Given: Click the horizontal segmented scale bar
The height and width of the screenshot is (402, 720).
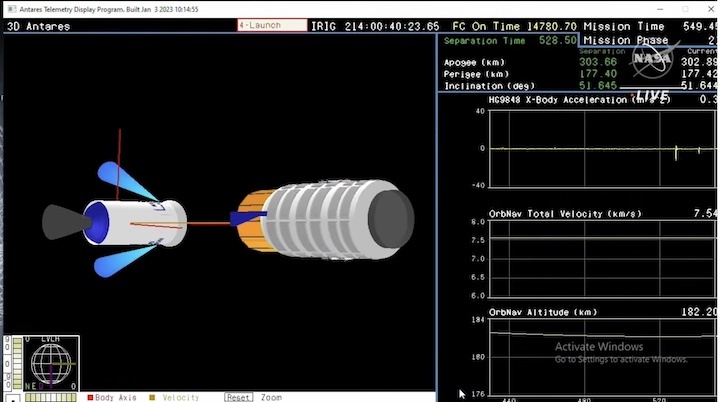Looking at the screenshot, I should (48, 397).
